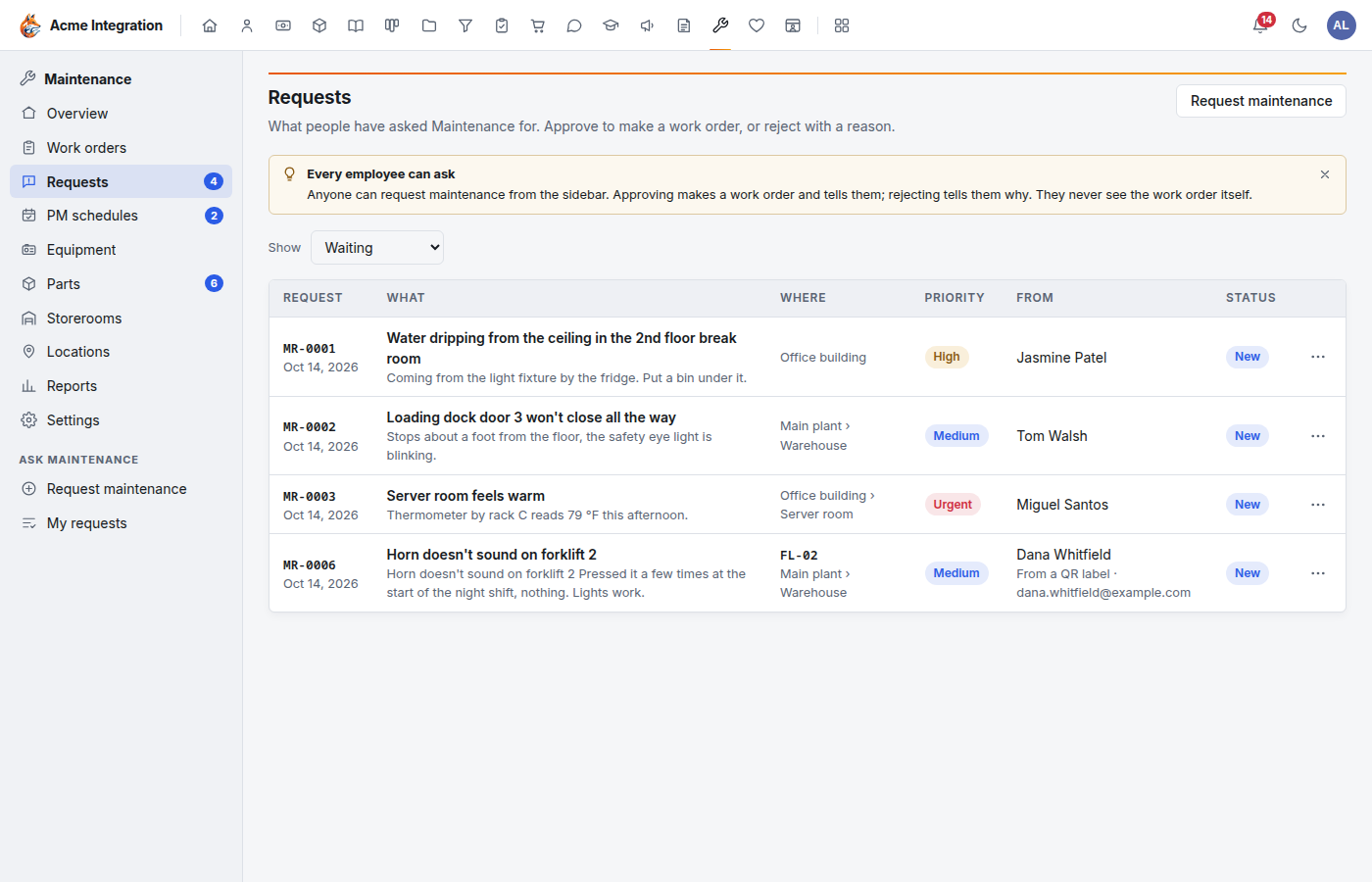
Task: Open the AL user avatar menu
Action: tap(1342, 25)
